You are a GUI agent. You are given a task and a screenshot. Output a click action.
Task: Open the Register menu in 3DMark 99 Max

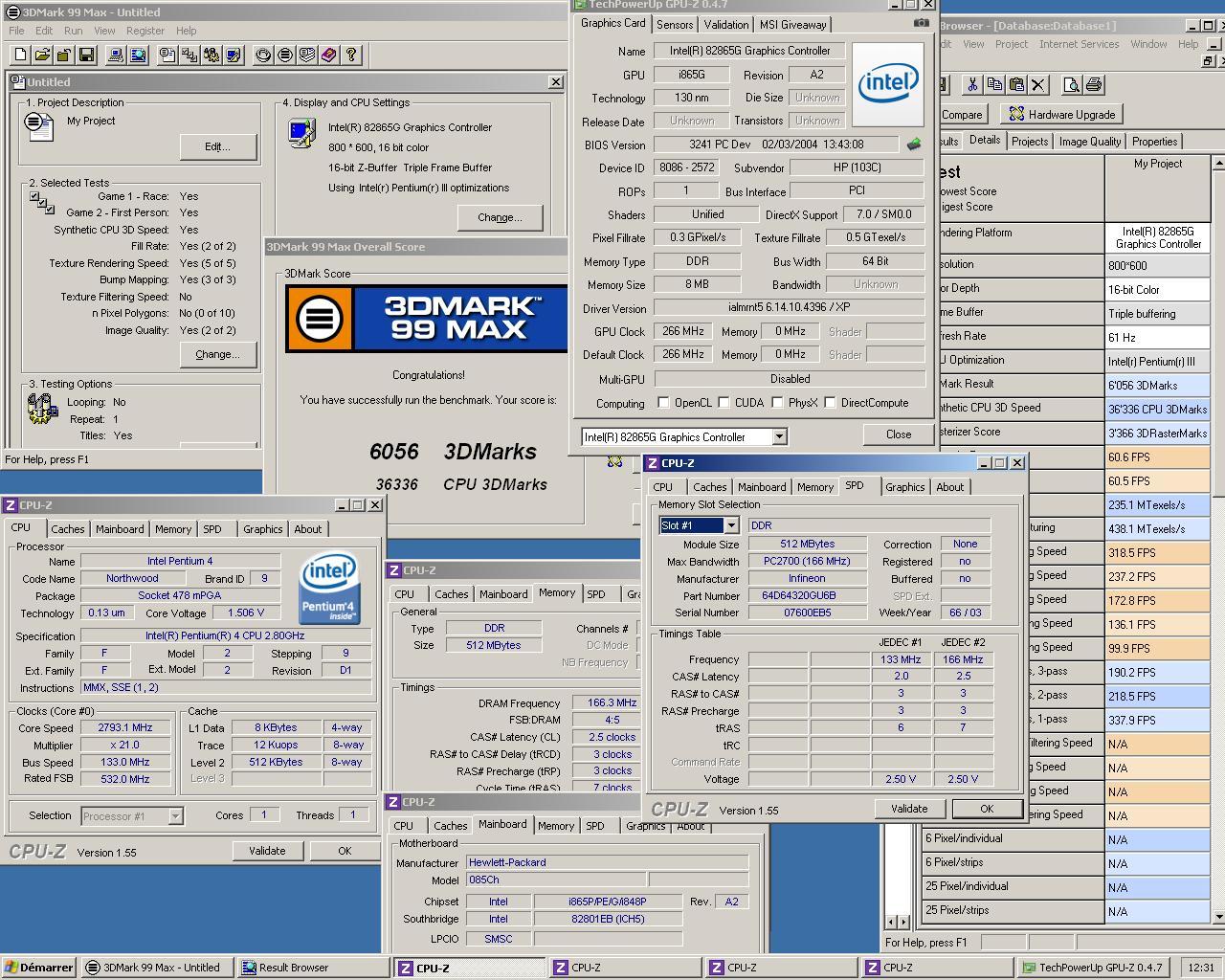[145, 31]
